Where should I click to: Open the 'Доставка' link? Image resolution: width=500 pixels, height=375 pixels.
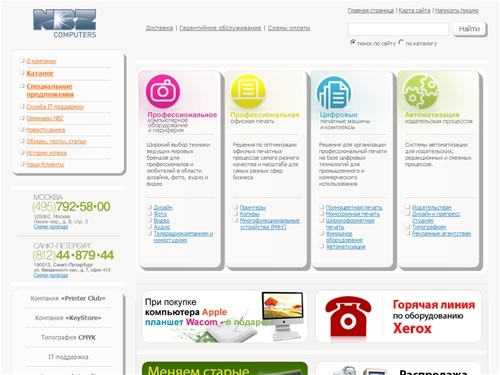(x=159, y=28)
